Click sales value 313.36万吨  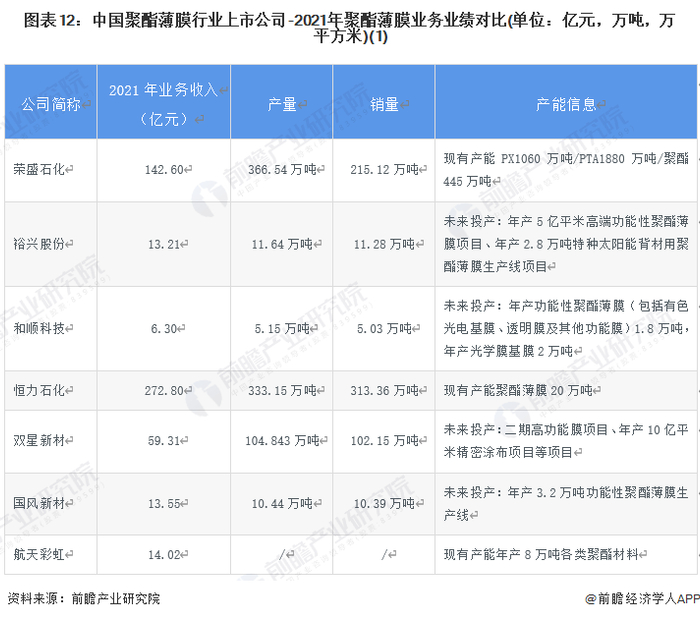[x=384, y=391]
